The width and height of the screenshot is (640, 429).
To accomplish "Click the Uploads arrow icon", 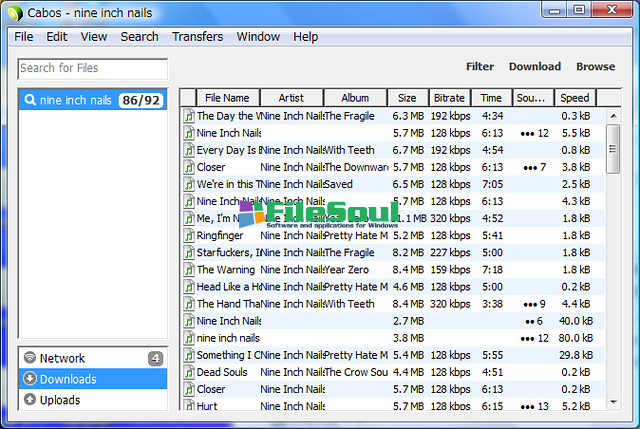I will pos(30,400).
